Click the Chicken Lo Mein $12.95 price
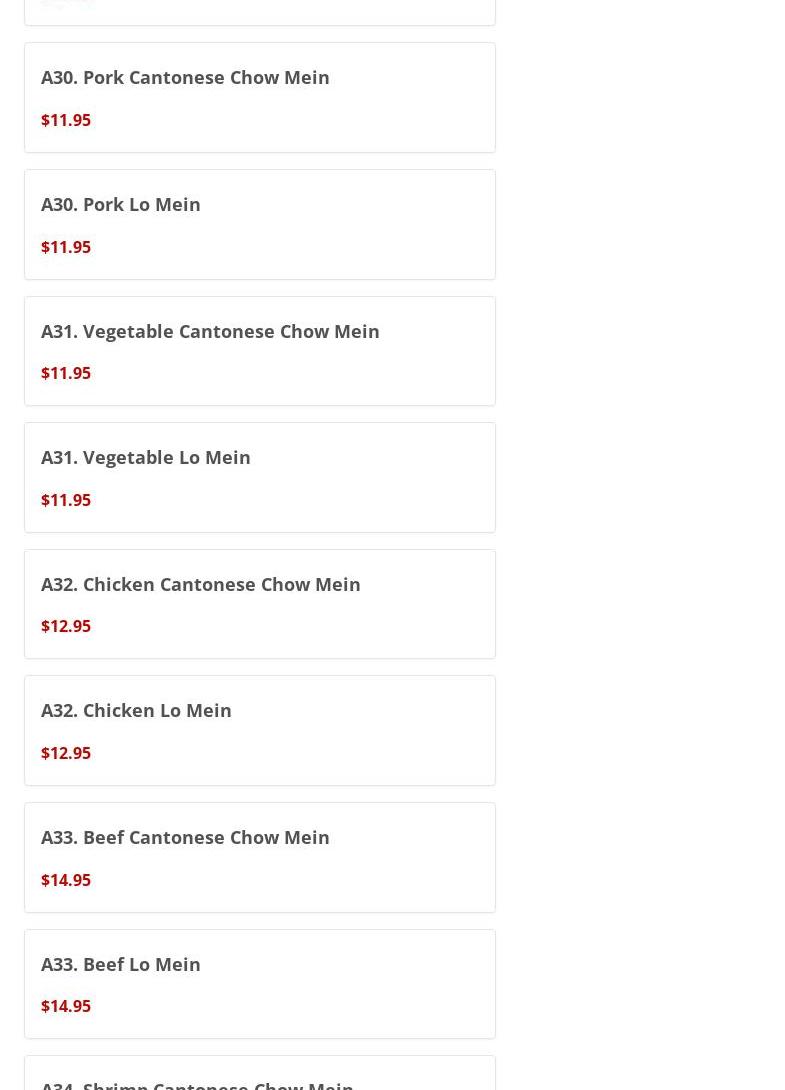The width and height of the screenshot is (785, 1090). (x=66, y=753)
